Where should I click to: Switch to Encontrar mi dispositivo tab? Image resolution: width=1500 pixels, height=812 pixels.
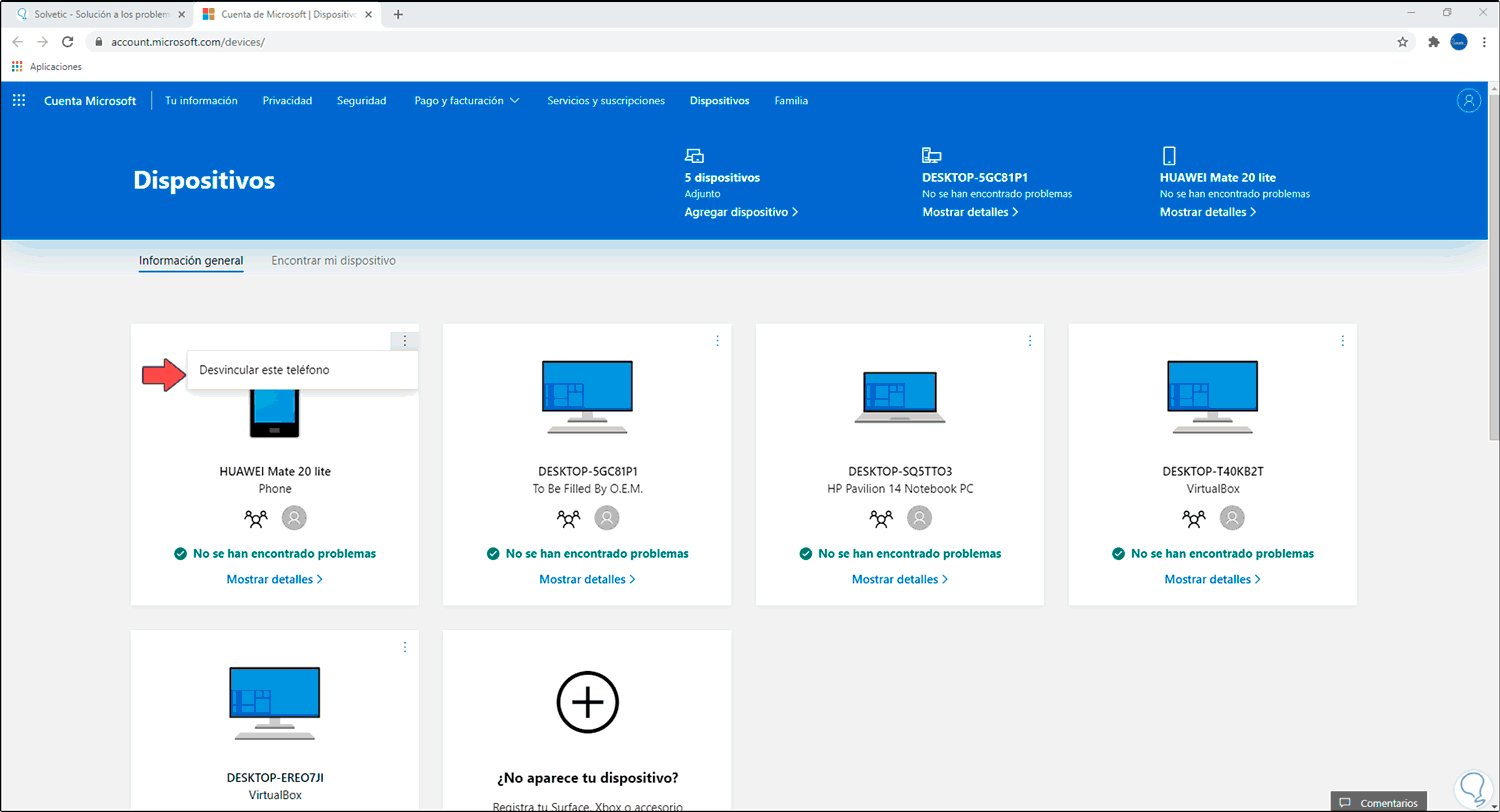click(x=333, y=261)
